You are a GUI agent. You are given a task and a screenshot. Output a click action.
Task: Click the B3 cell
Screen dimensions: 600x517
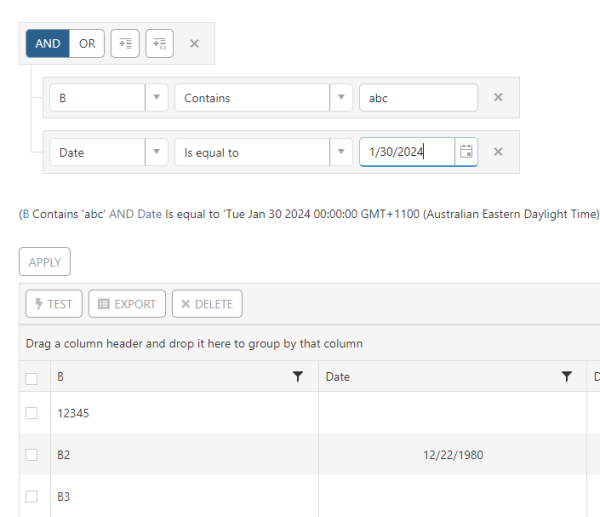(x=184, y=496)
